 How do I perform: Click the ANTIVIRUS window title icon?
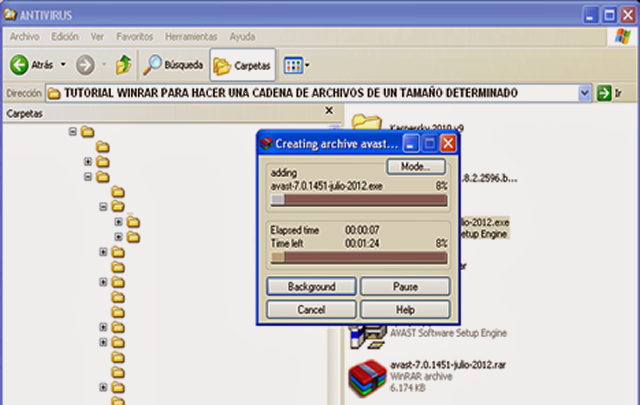pyautogui.click(x=11, y=15)
